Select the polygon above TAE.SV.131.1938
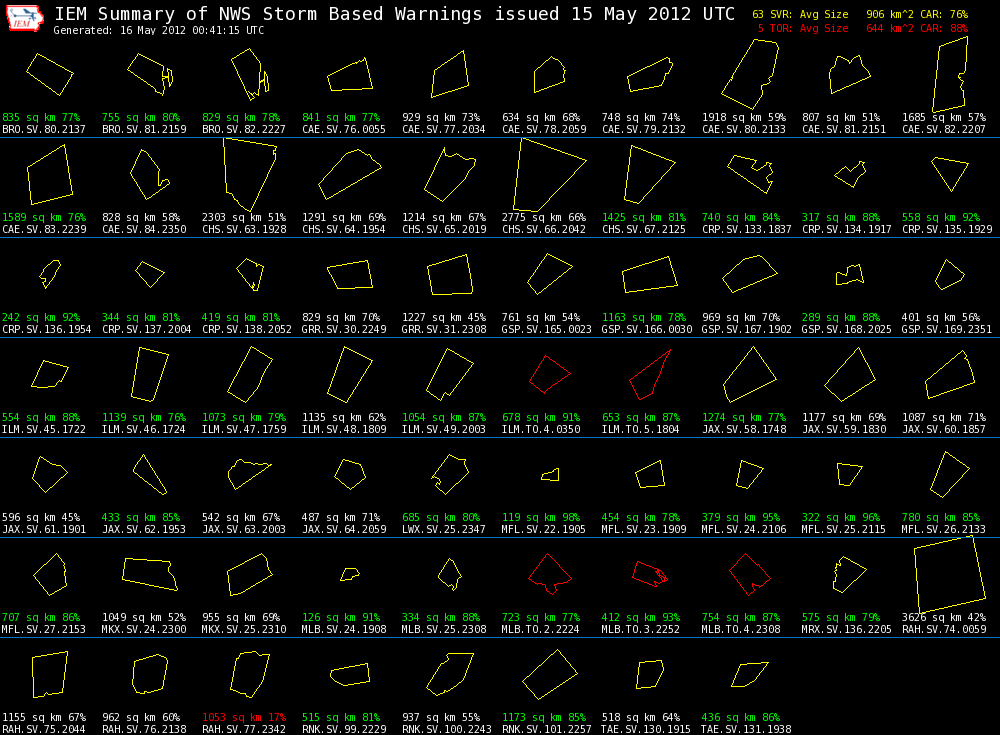Screen dimensions: 1000x735 749,674
